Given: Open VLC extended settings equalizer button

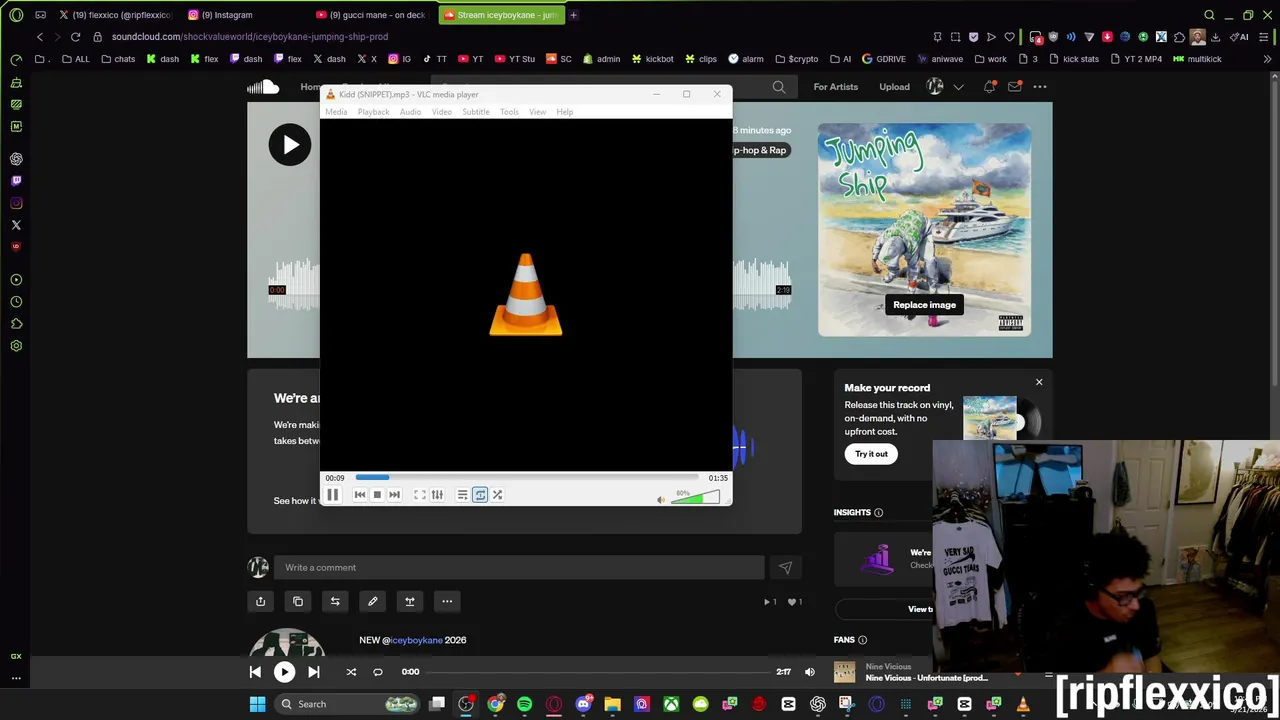Looking at the screenshot, I should coord(437,495).
